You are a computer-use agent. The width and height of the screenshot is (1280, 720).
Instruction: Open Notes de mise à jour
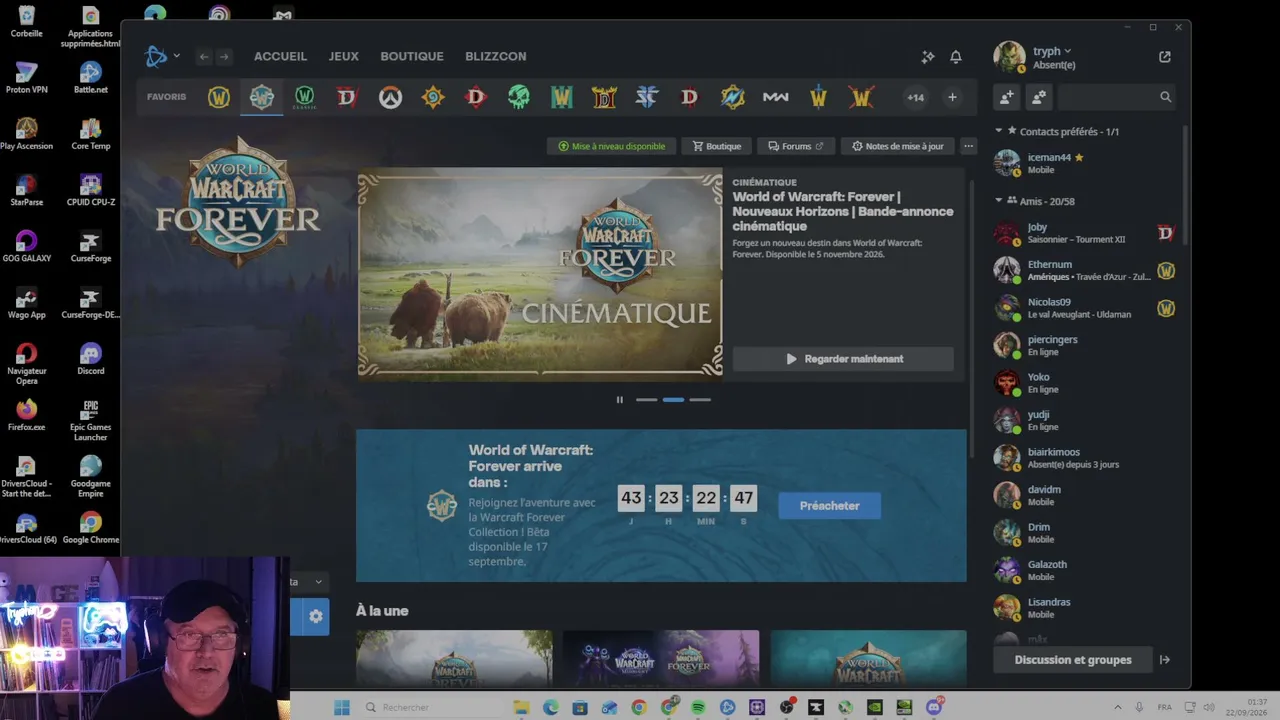tap(897, 146)
